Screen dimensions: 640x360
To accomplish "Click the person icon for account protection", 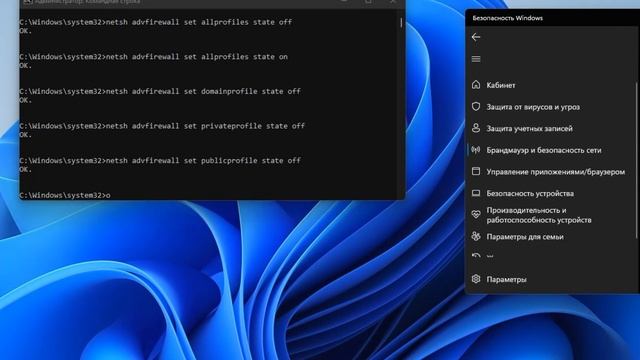I will (x=476, y=128).
